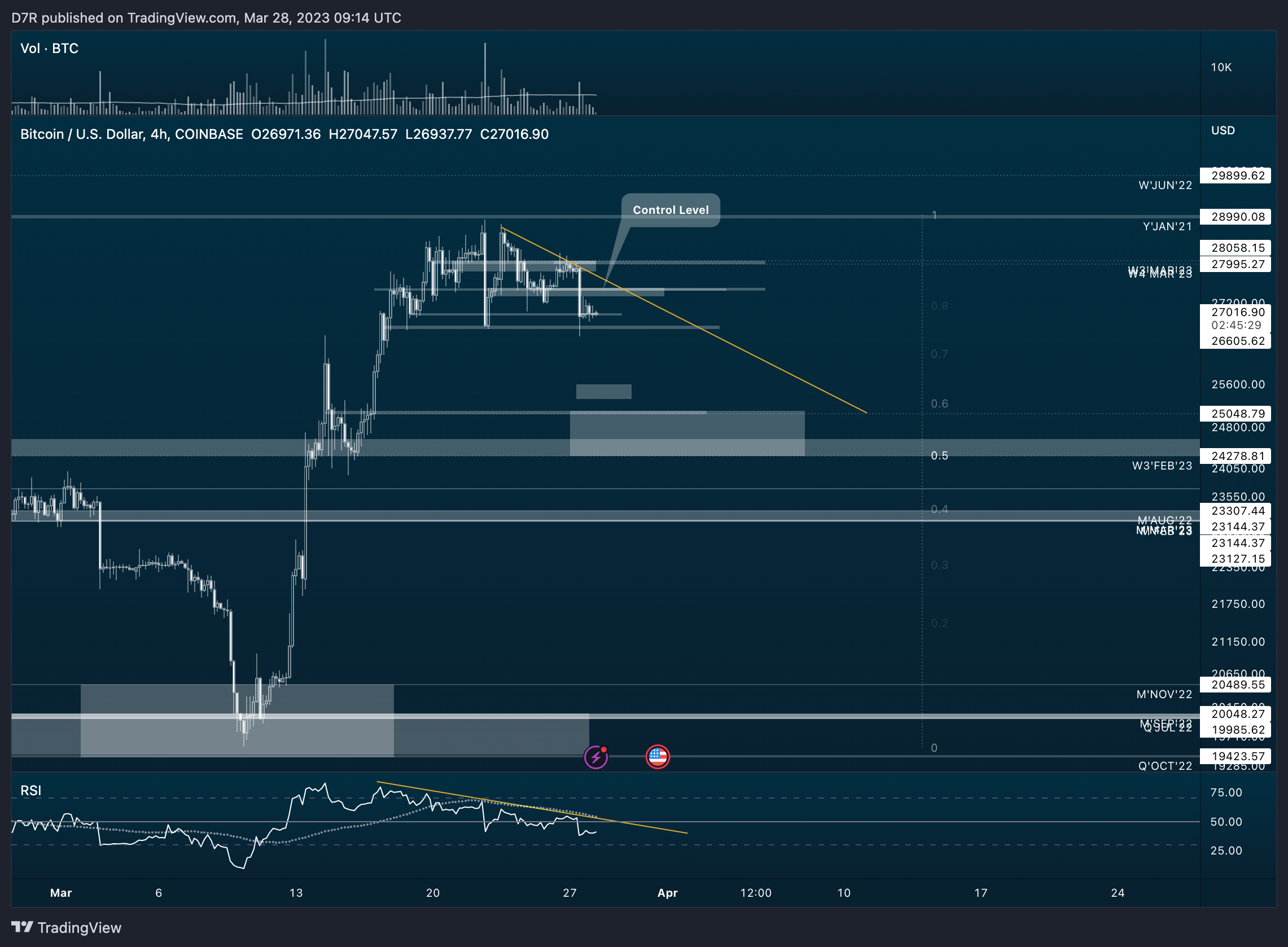Click the 28058.15 price label
Viewport: 1288px width, 947px height.
[x=1236, y=248]
